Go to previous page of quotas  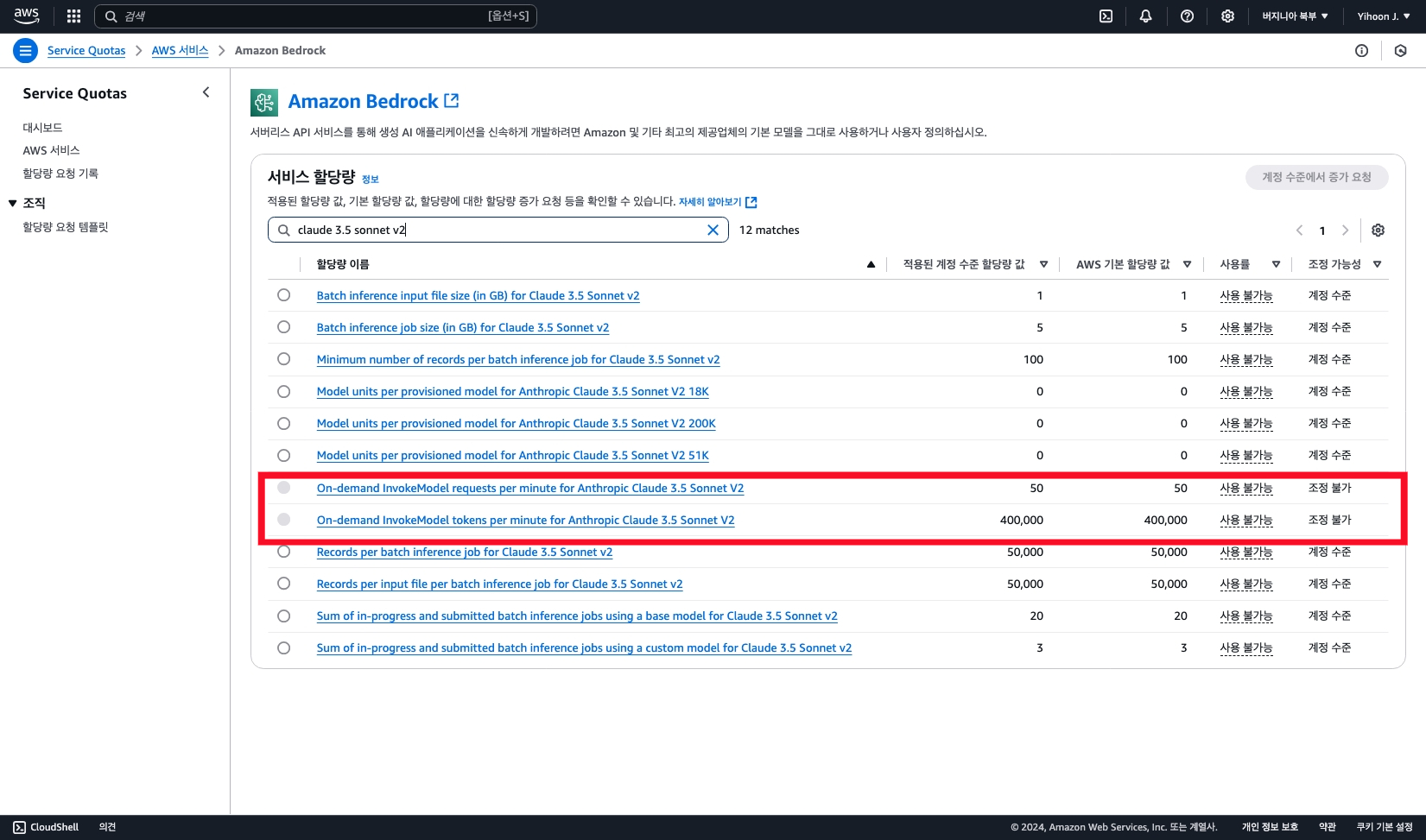[x=1299, y=231]
